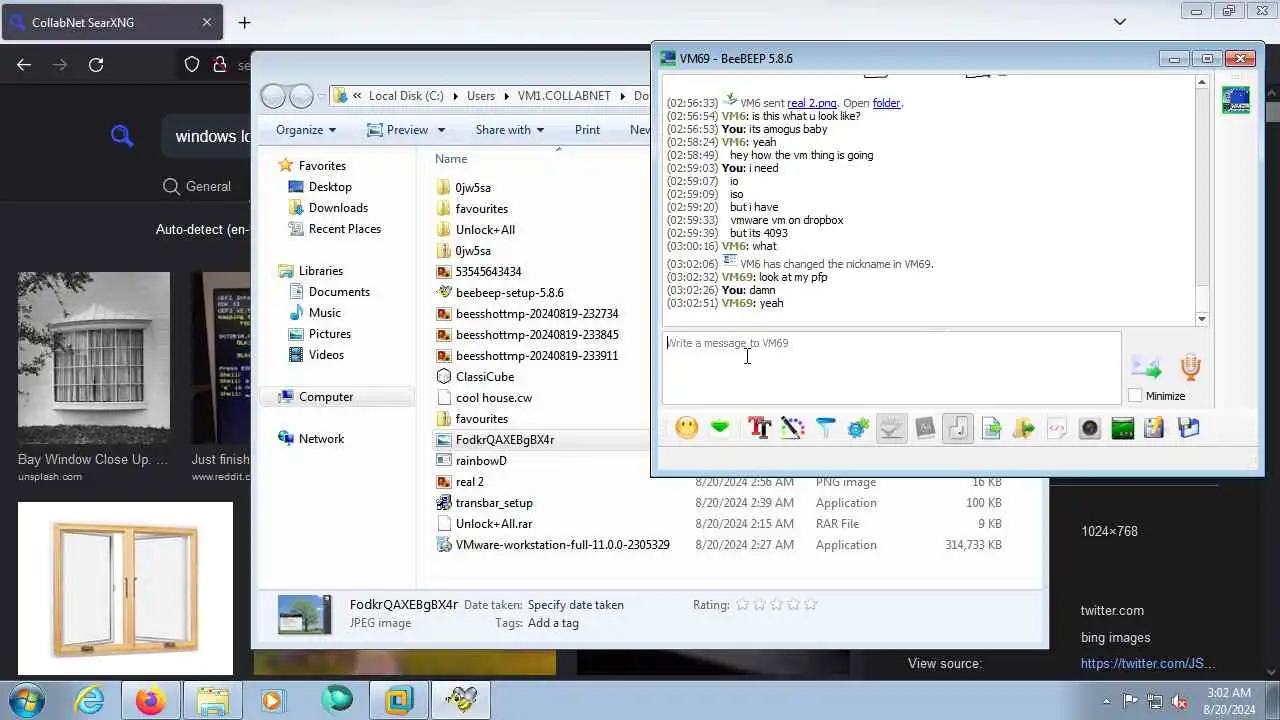Select transbar_setup application
Image resolution: width=1280 pixels, height=720 pixels.
[x=494, y=503]
